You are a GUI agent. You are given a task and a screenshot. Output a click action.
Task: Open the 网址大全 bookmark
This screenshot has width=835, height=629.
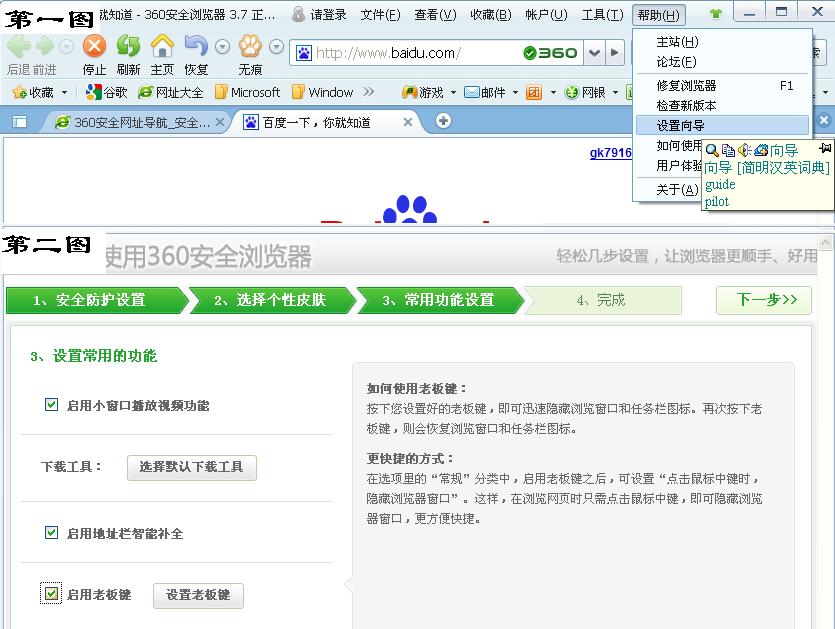[170, 92]
